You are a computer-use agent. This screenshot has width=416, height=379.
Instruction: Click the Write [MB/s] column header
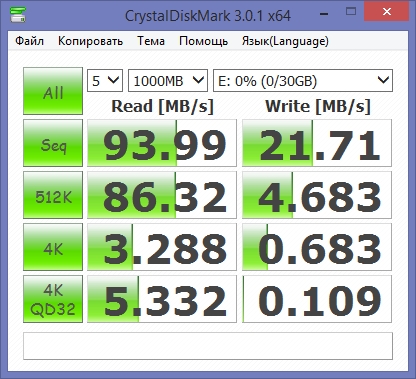[318, 106]
